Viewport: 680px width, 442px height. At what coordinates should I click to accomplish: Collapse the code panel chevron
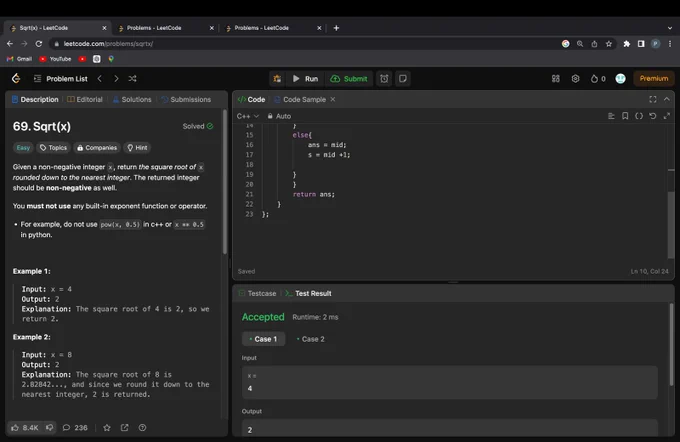pyautogui.click(x=667, y=99)
